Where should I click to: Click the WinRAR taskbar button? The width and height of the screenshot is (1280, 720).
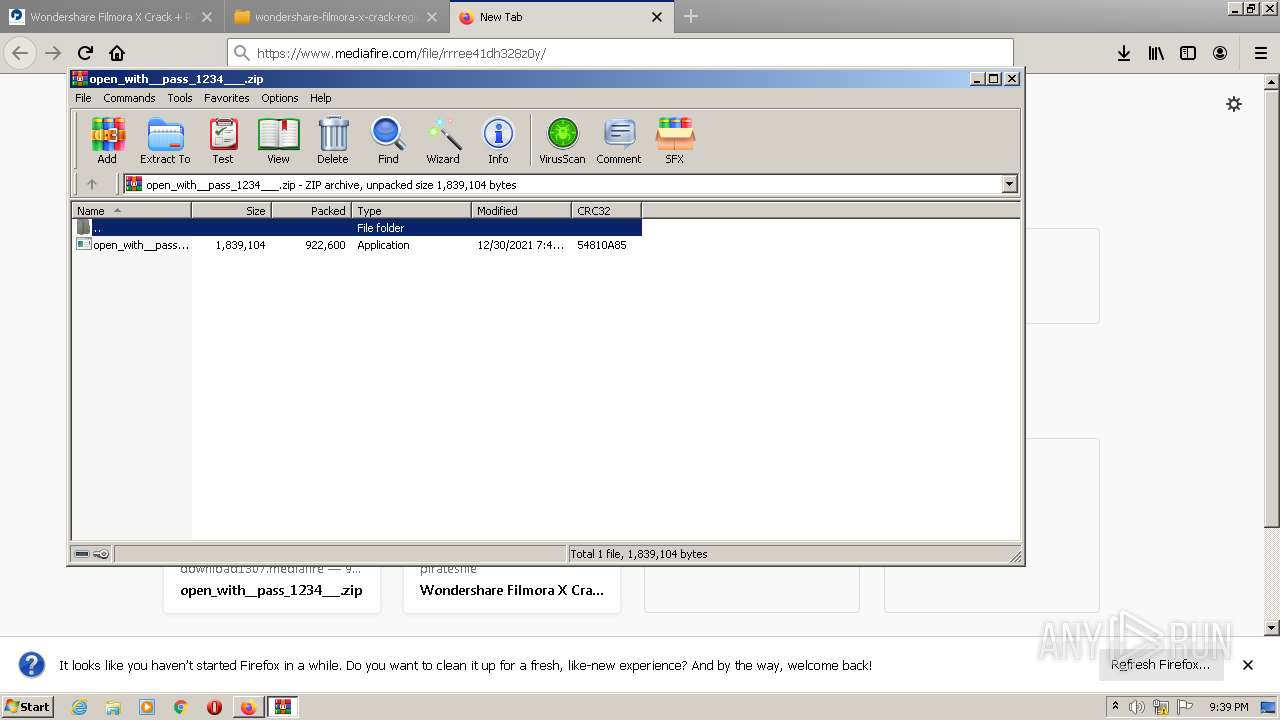283,707
